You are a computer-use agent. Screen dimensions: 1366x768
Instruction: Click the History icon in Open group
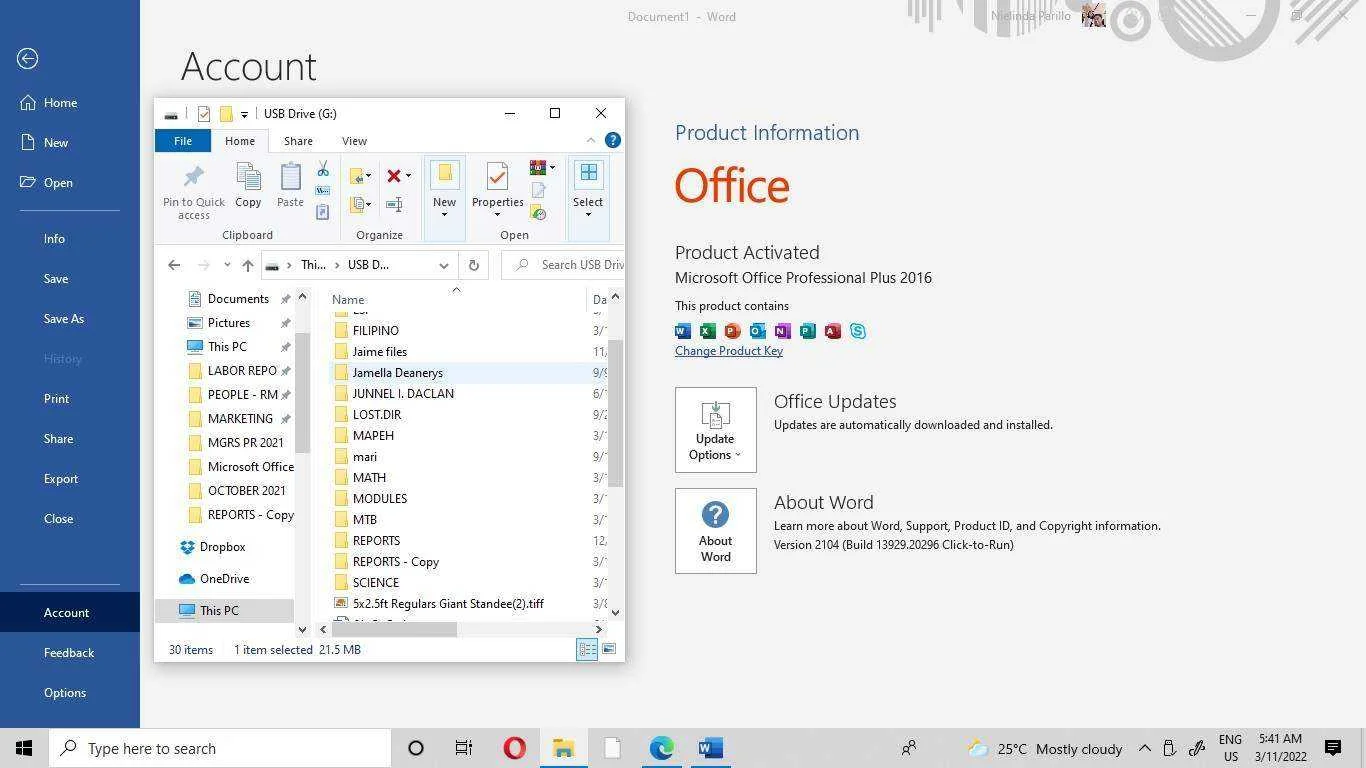538,212
